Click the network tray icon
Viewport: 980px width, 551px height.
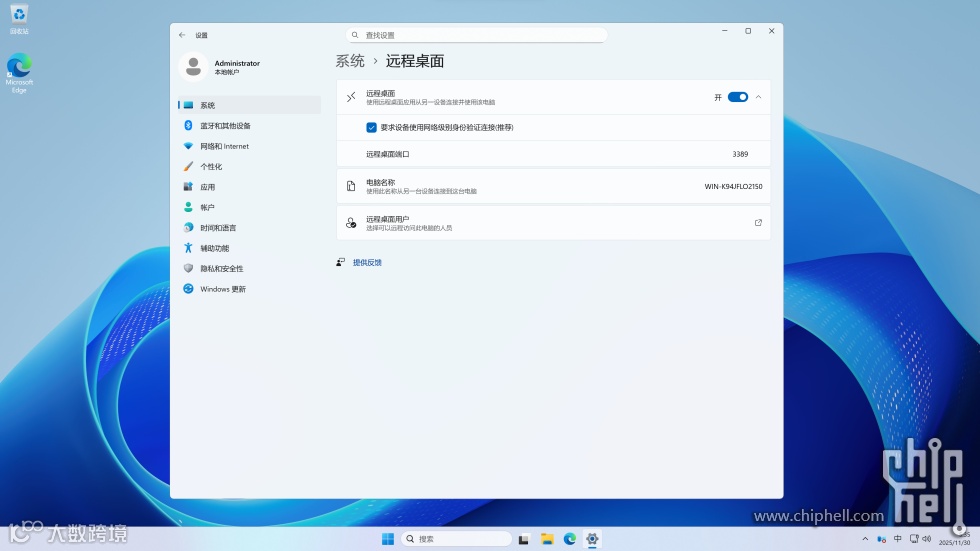(914, 539)
